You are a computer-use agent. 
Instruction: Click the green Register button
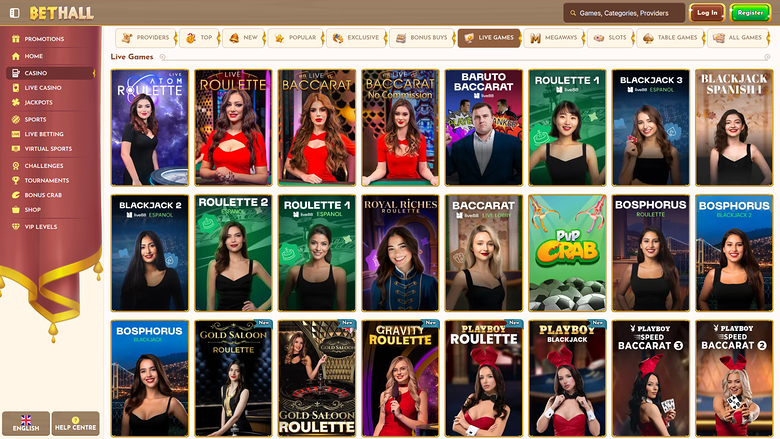tap(750, 13)
